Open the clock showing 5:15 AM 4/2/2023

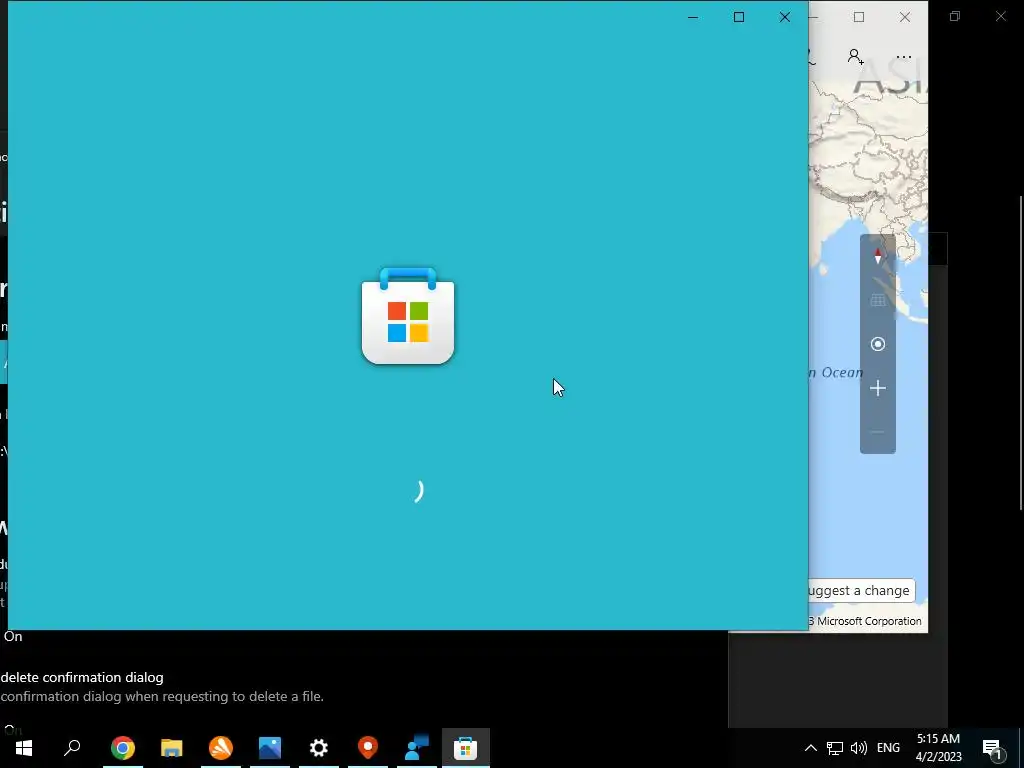[x=938, y=748]
